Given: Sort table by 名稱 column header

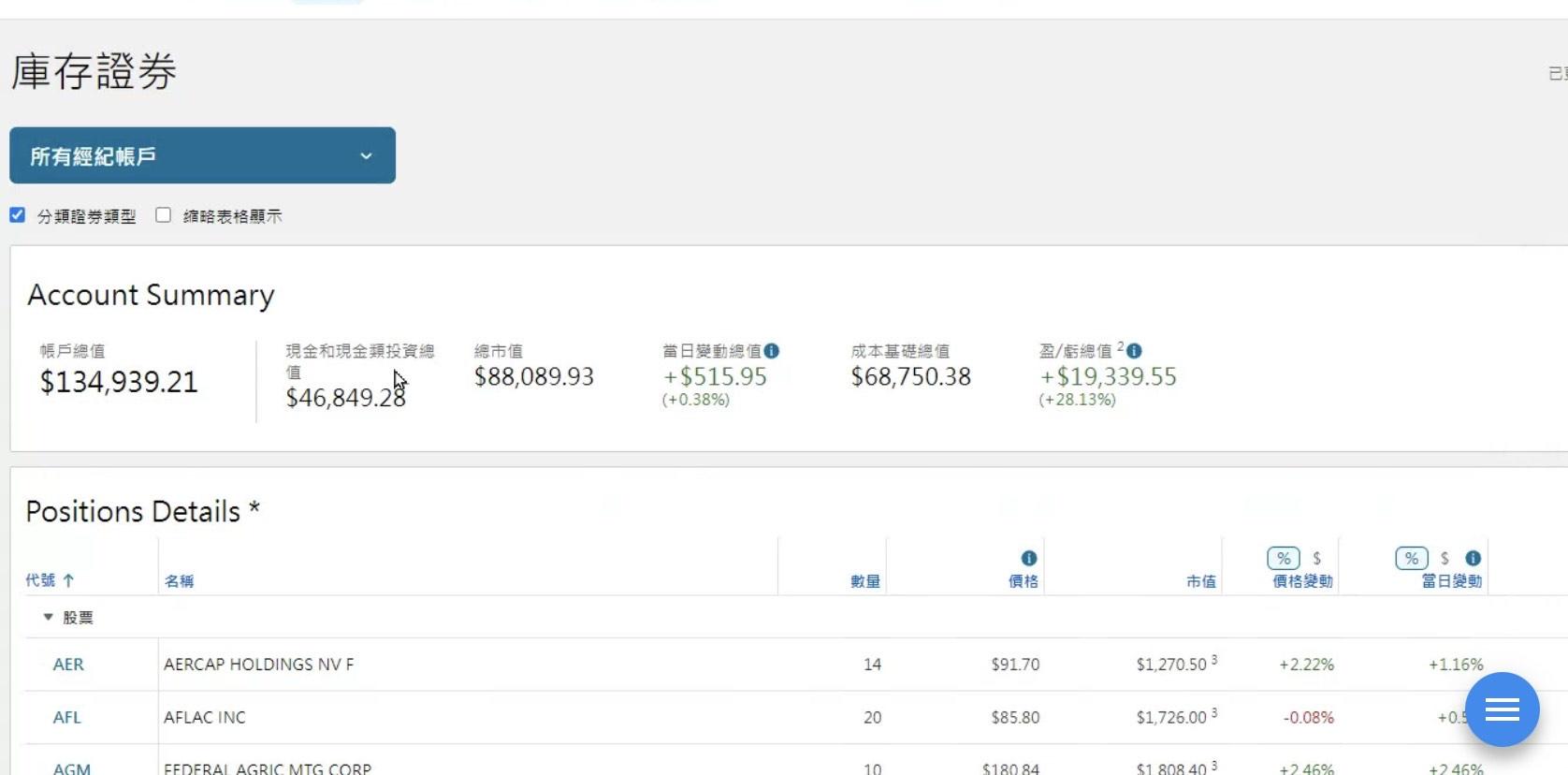Looking at the screenshot, I should coord(179,581).
